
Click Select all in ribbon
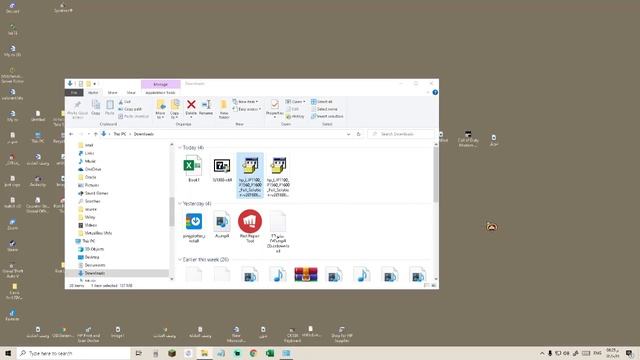point(322,101)
